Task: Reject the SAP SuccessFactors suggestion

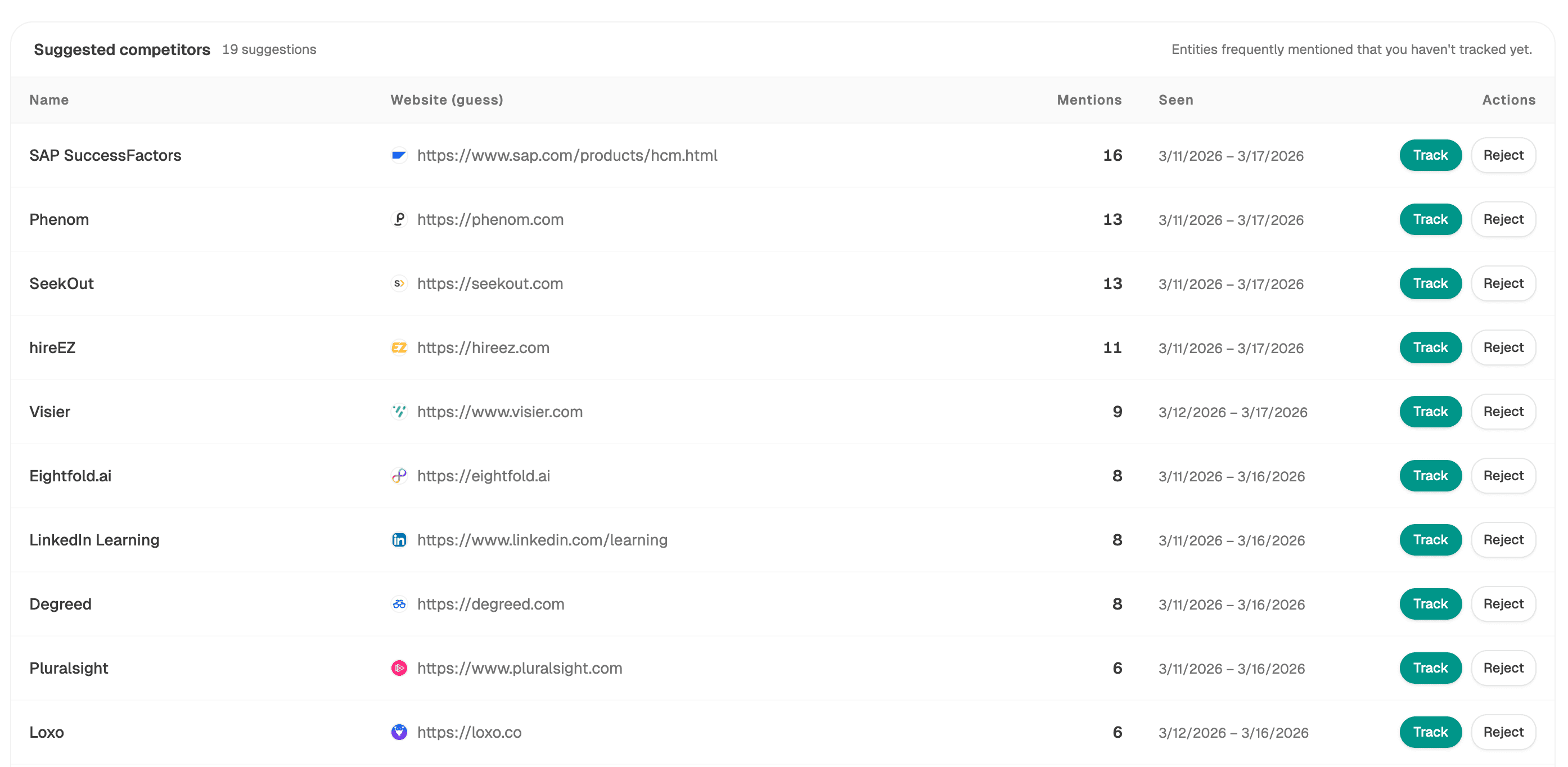Action: [1503, 155]
